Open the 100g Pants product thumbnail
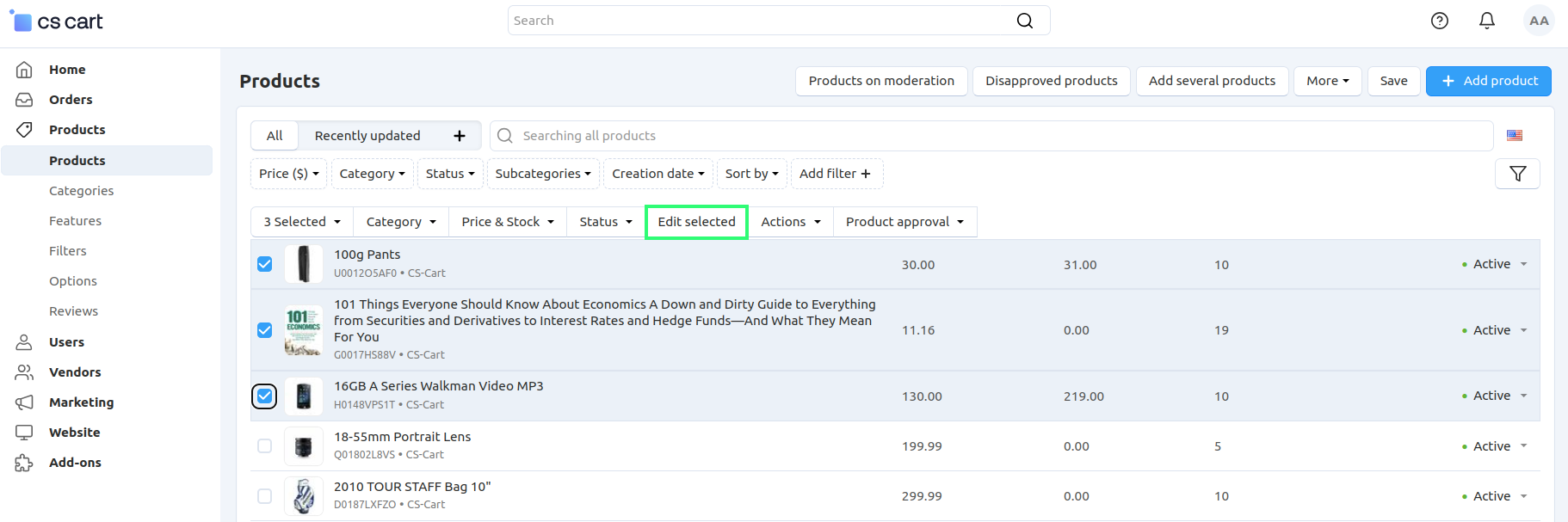 point(304,264)
